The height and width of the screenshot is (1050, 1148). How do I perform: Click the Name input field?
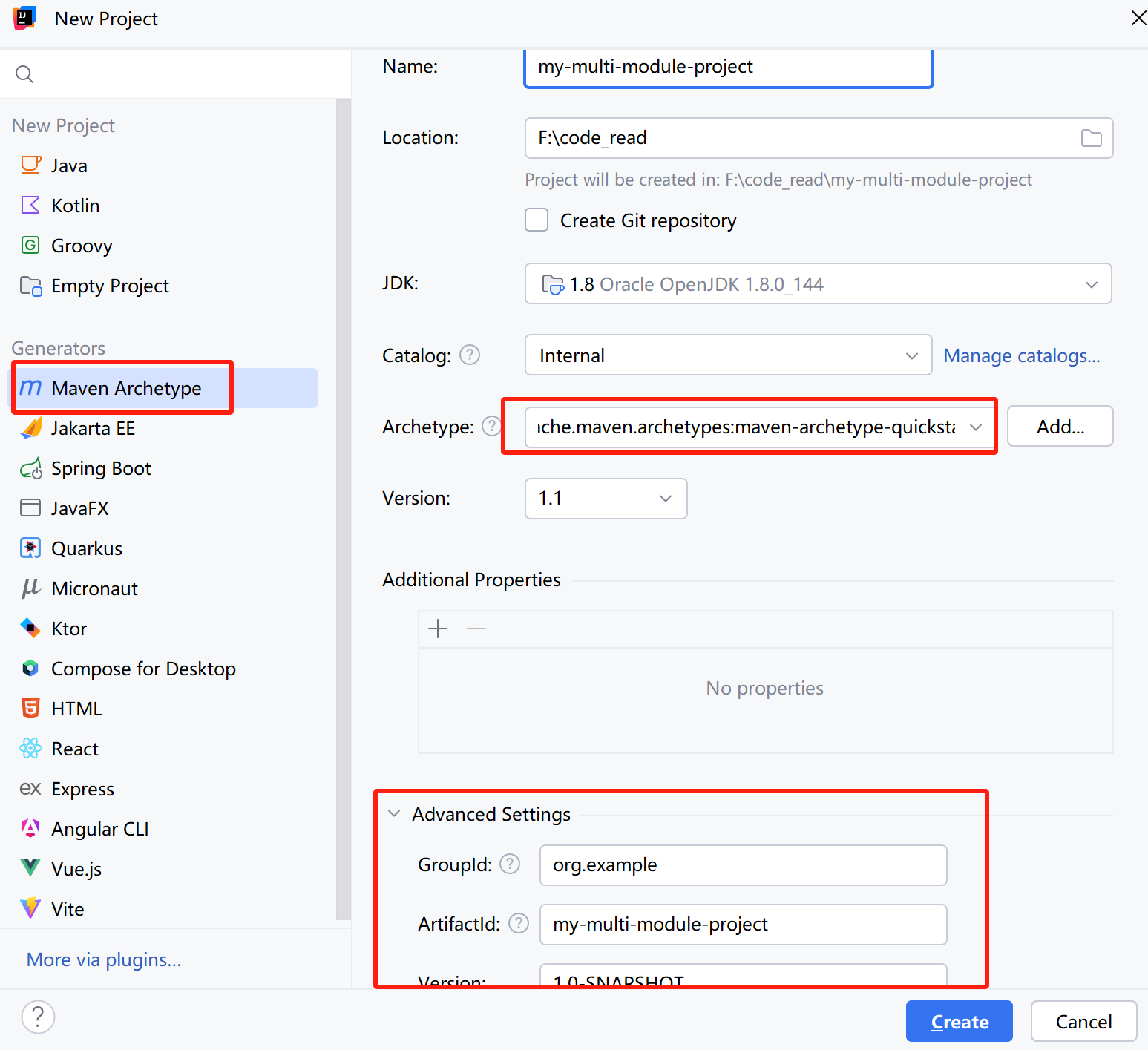729,68
